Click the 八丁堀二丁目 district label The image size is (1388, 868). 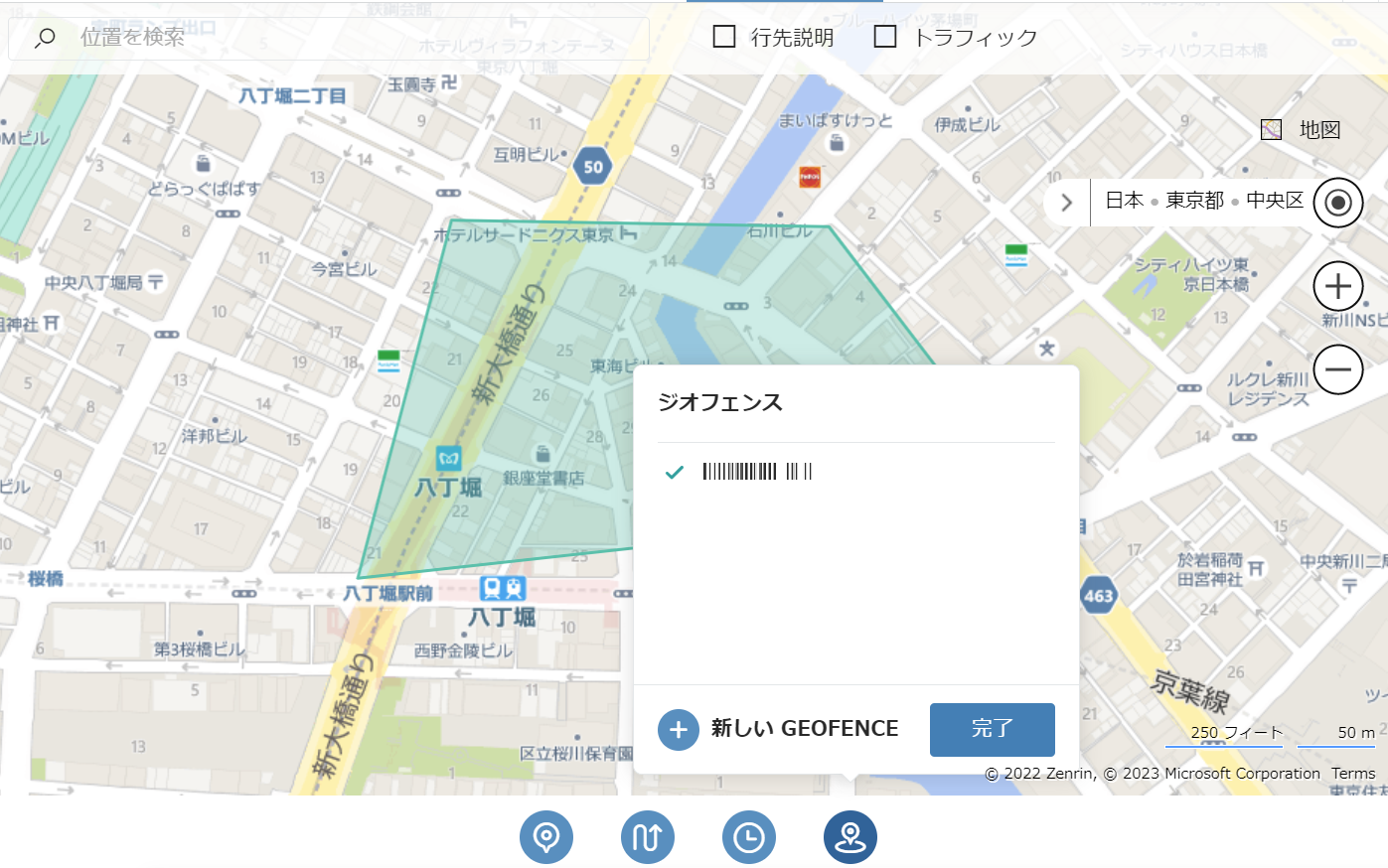[292, 96]
